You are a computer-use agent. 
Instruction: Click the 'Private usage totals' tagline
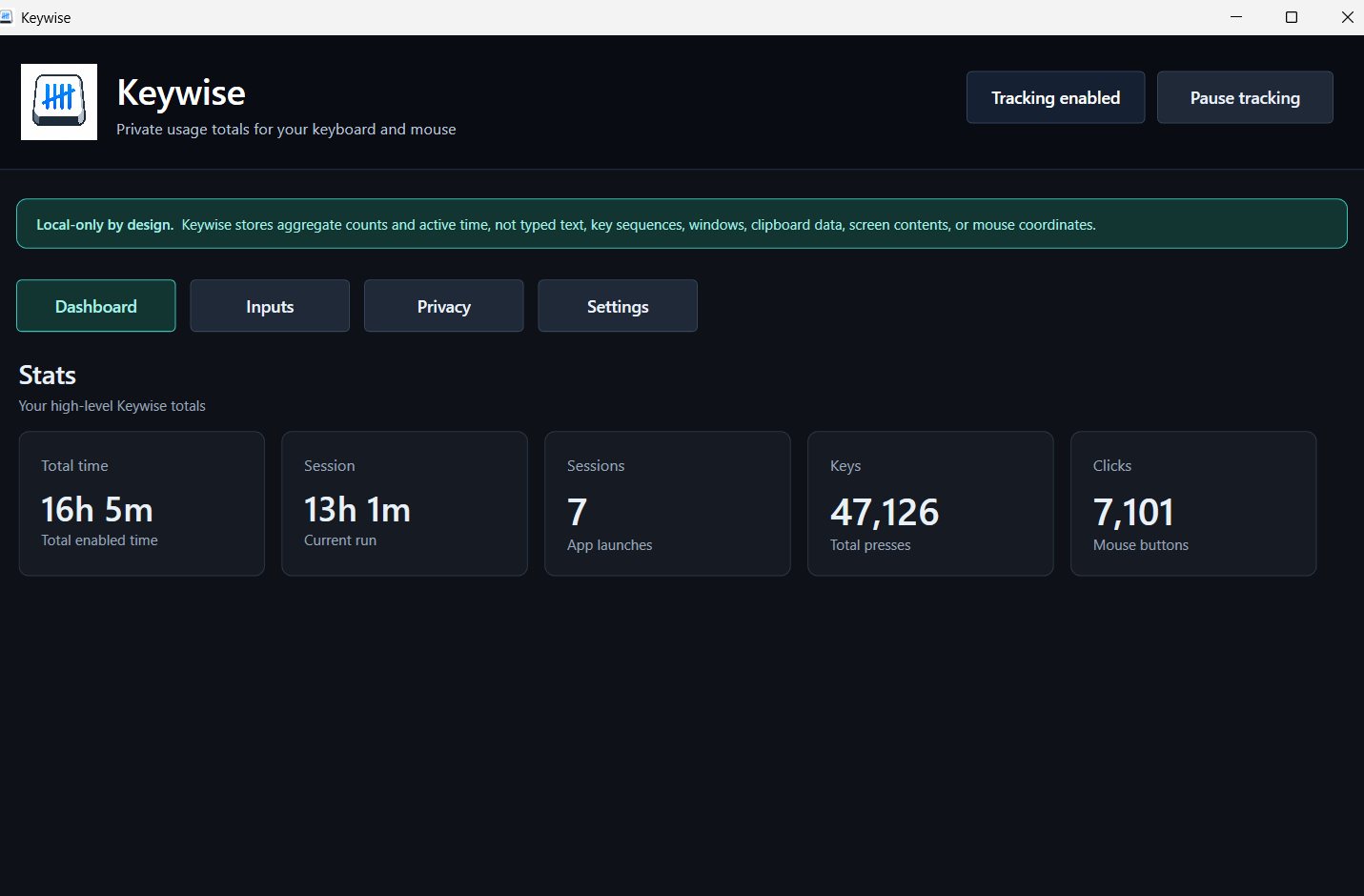tap(286, 130)
